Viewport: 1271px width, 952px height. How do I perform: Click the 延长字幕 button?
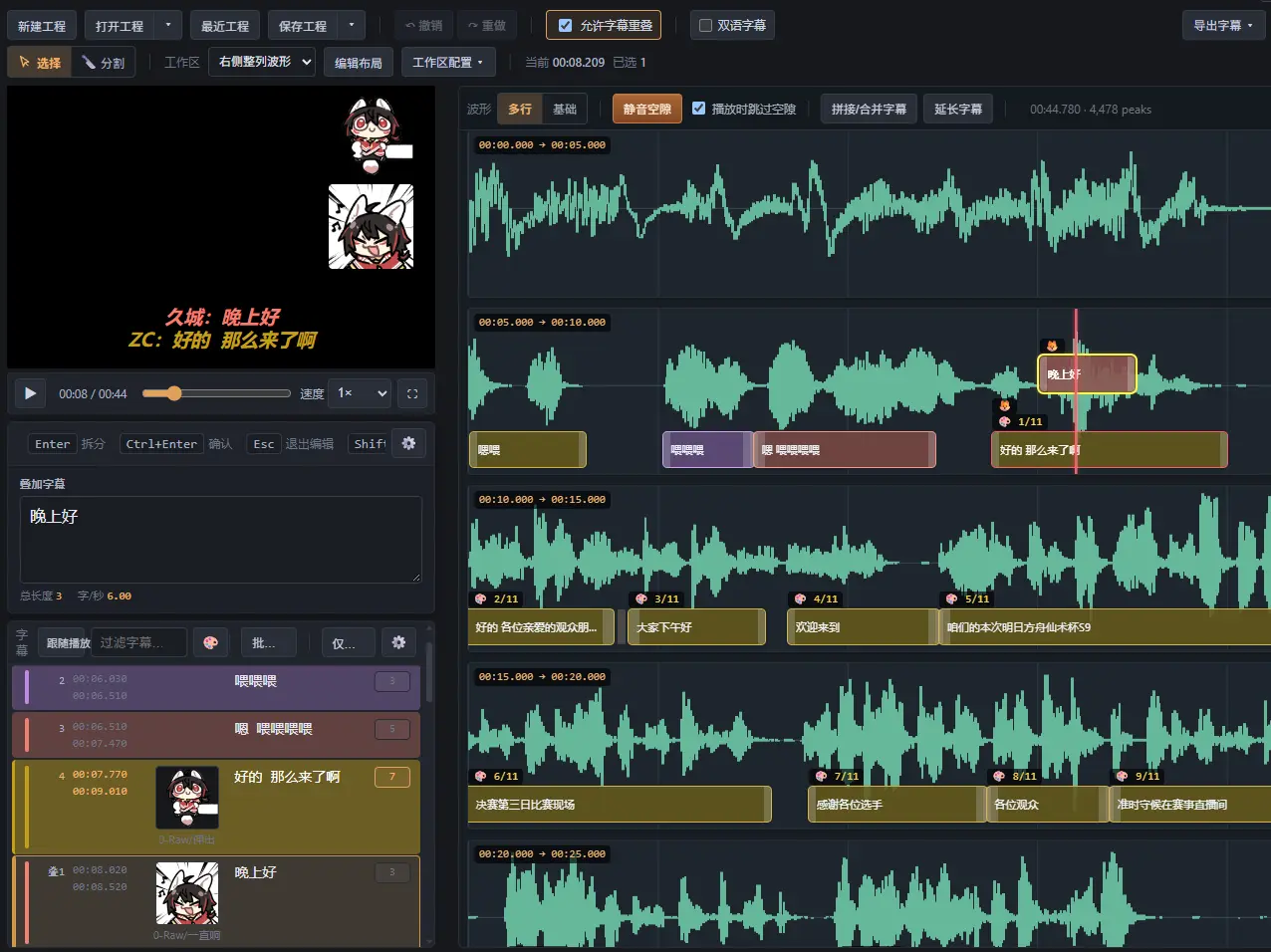tap(958, 109)
